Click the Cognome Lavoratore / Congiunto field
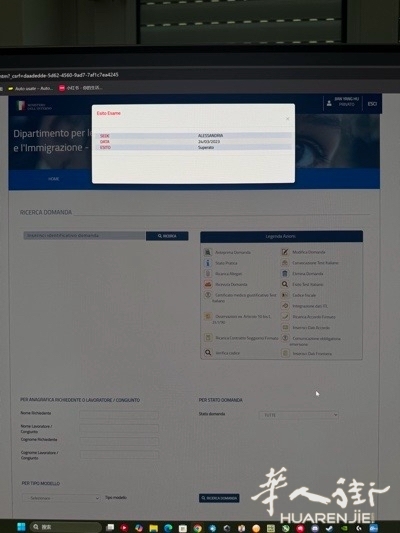The width and height of the screenshot is (400, 533). click(119, 454)
